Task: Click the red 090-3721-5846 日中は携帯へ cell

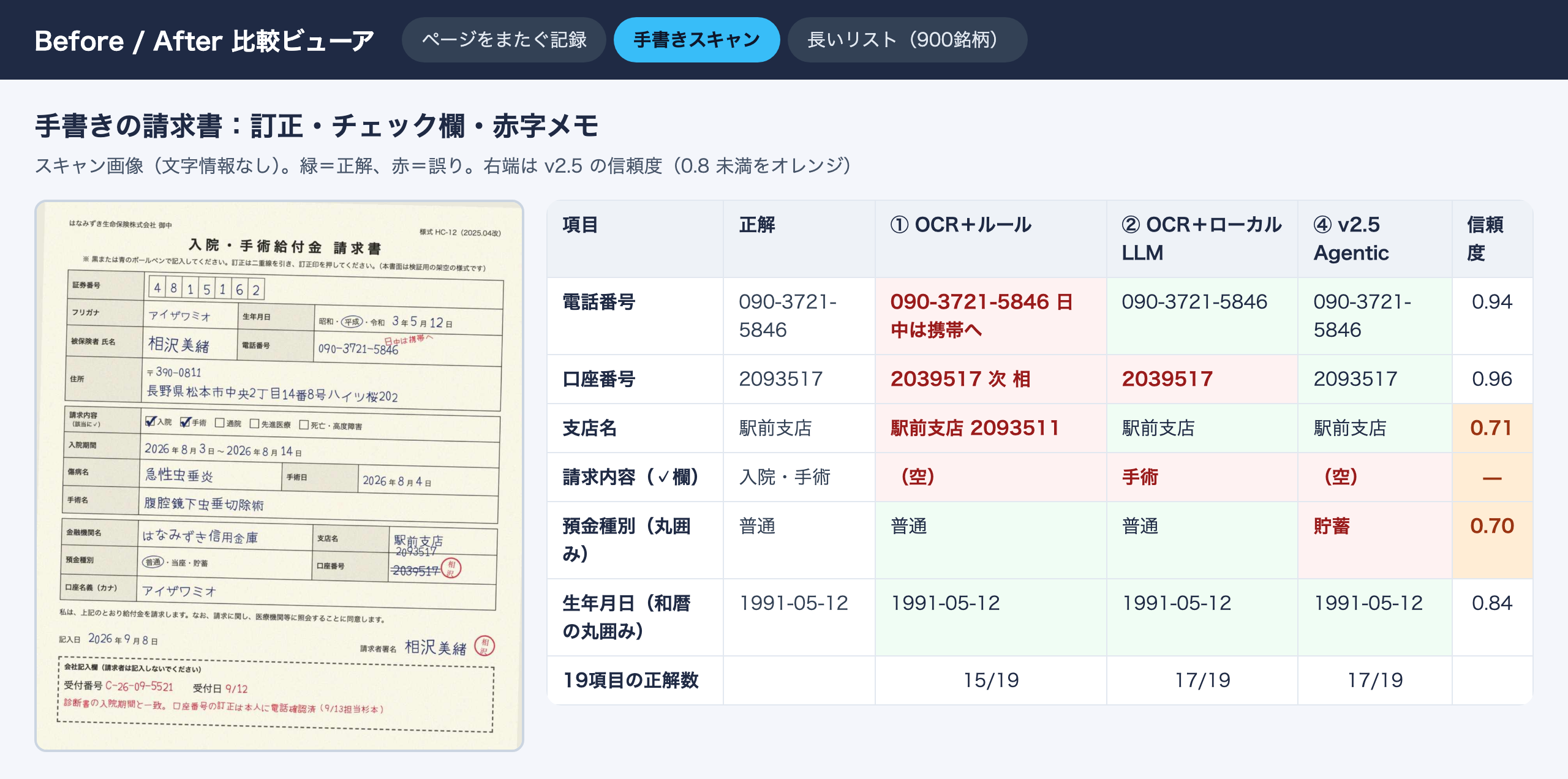Action: (990, 316)
